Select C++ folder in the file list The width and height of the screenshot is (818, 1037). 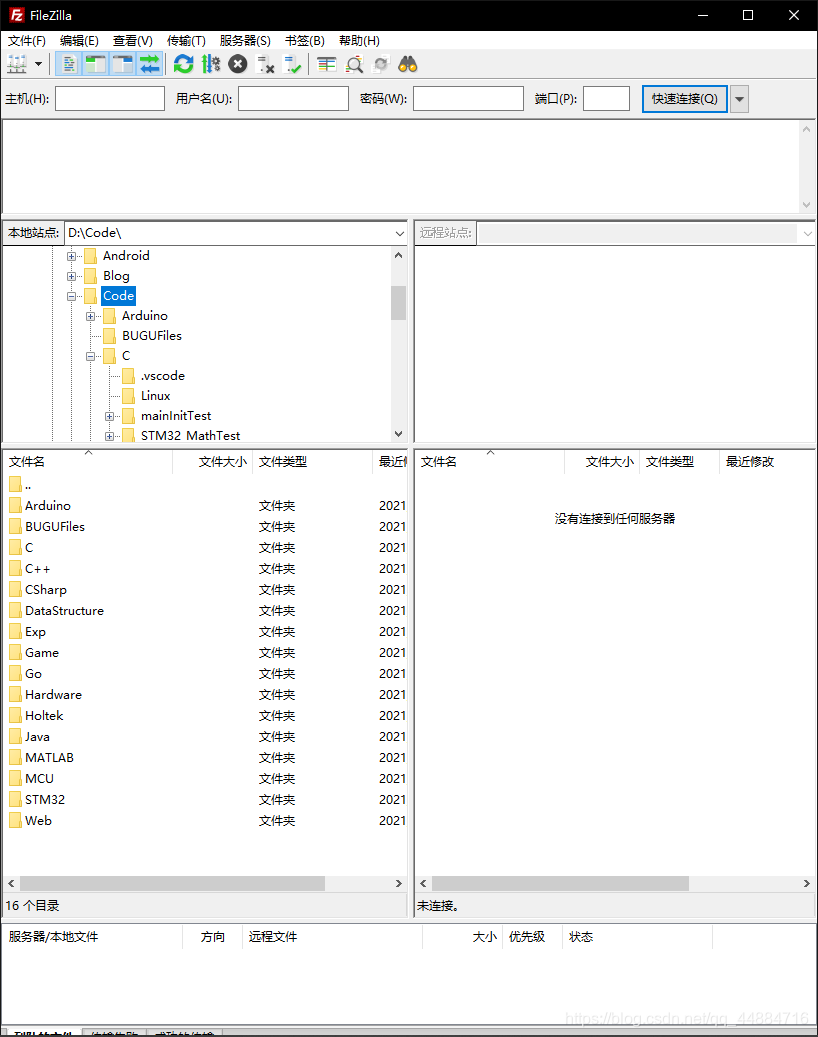[x=38, y=569]
